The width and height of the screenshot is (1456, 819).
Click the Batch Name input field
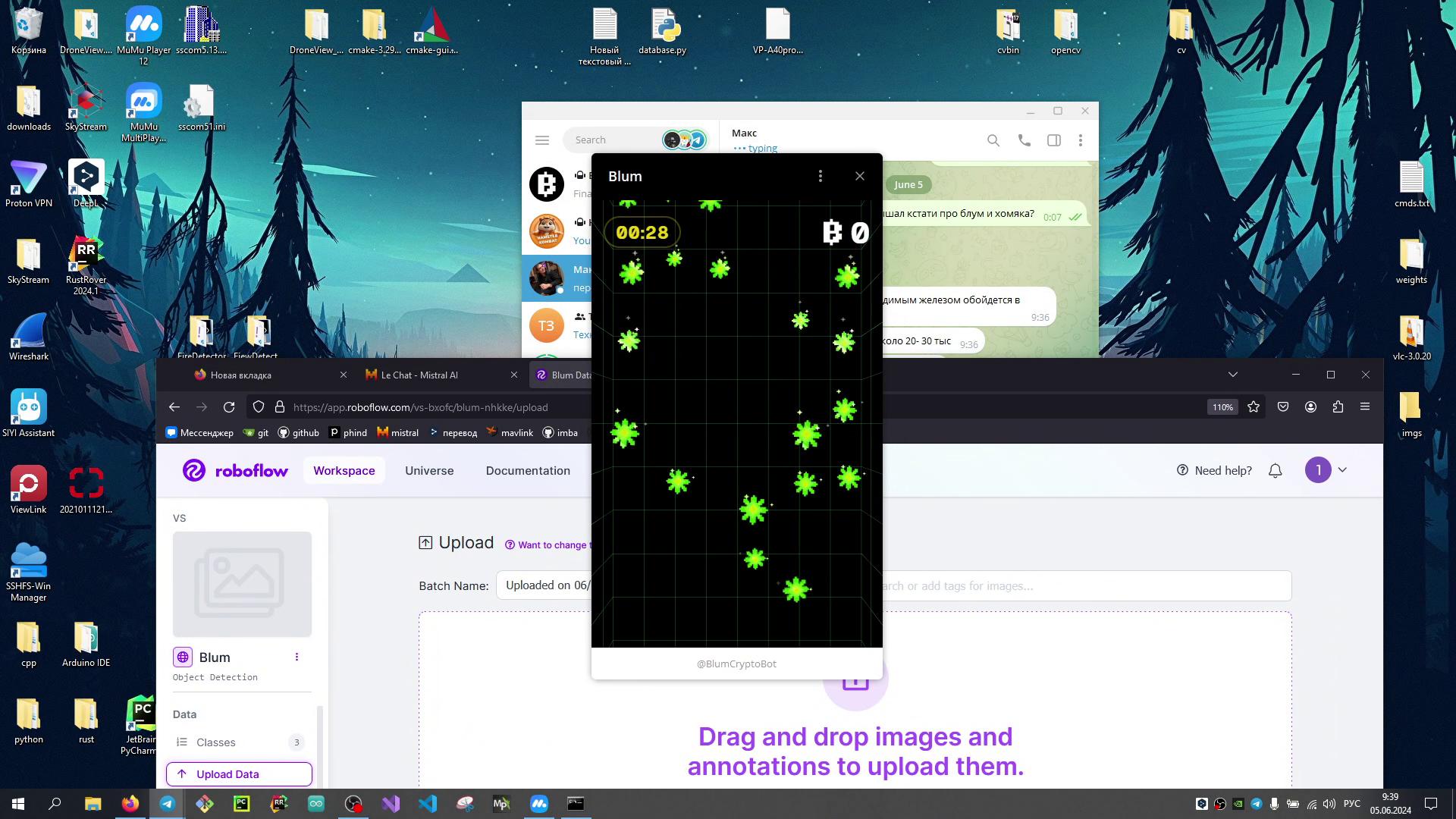pyautogui.click(x=544, y=585)
